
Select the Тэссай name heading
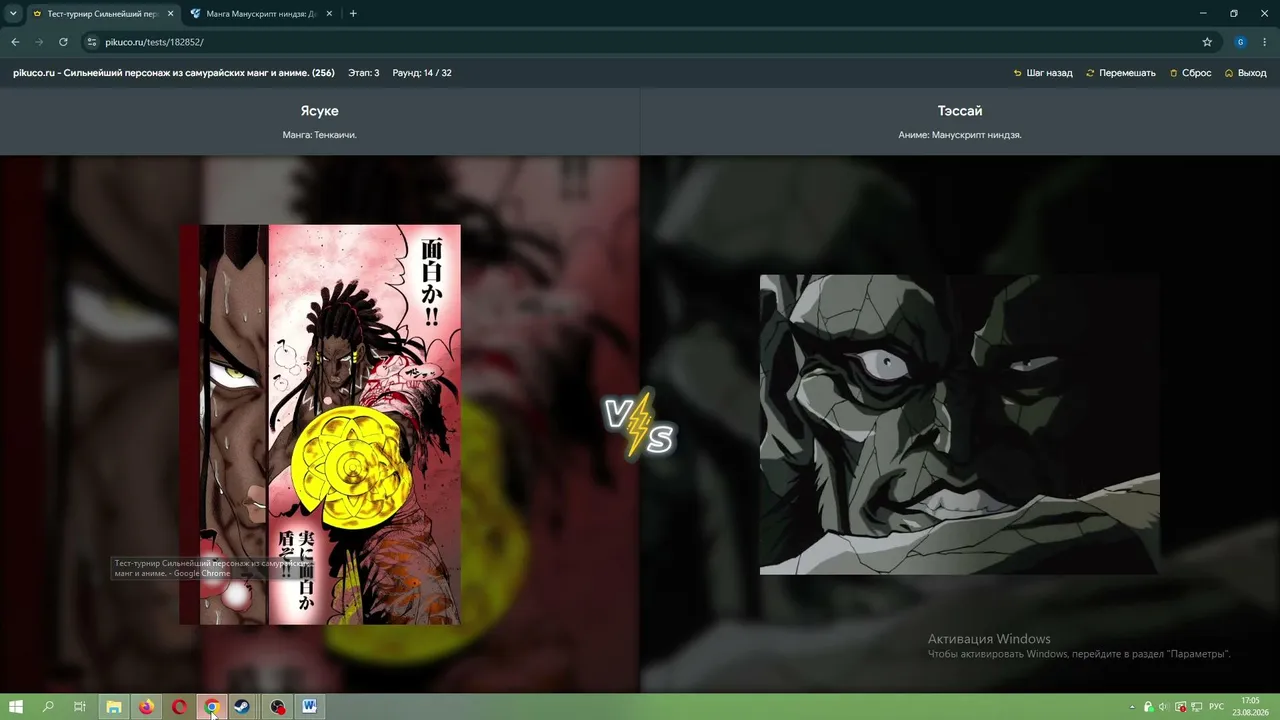click(960, 111)
